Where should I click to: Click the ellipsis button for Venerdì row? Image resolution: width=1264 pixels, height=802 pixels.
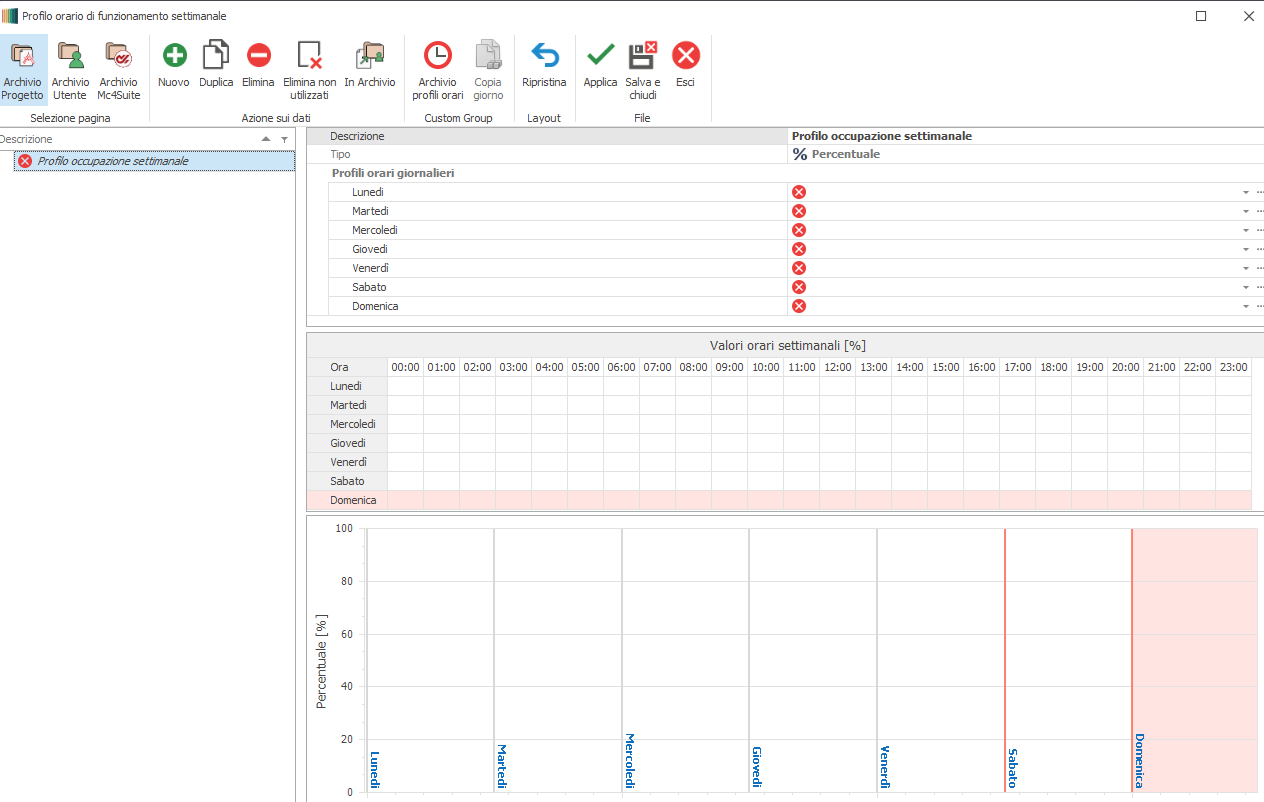click(x=1259, y=268)
